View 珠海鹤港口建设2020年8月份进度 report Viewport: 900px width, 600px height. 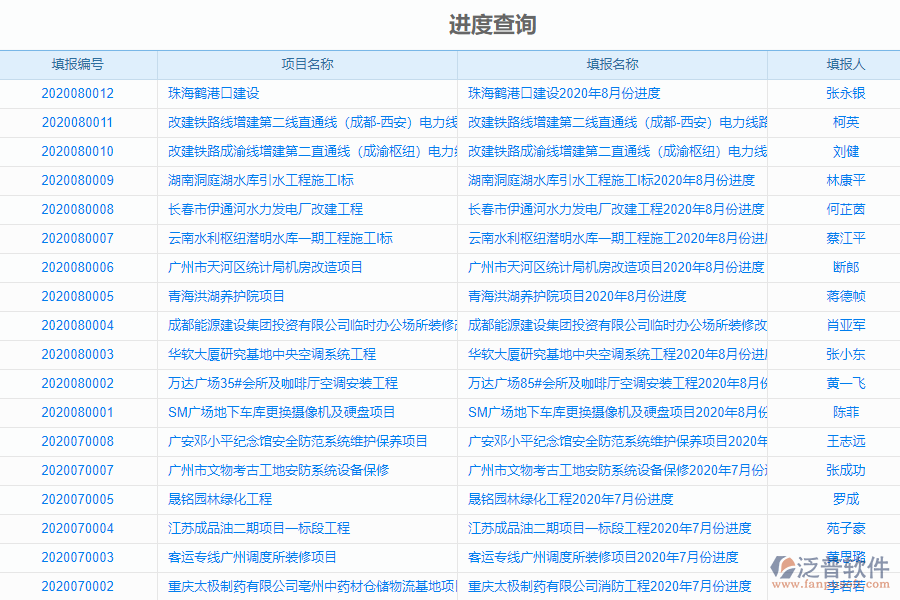point(564,93)
